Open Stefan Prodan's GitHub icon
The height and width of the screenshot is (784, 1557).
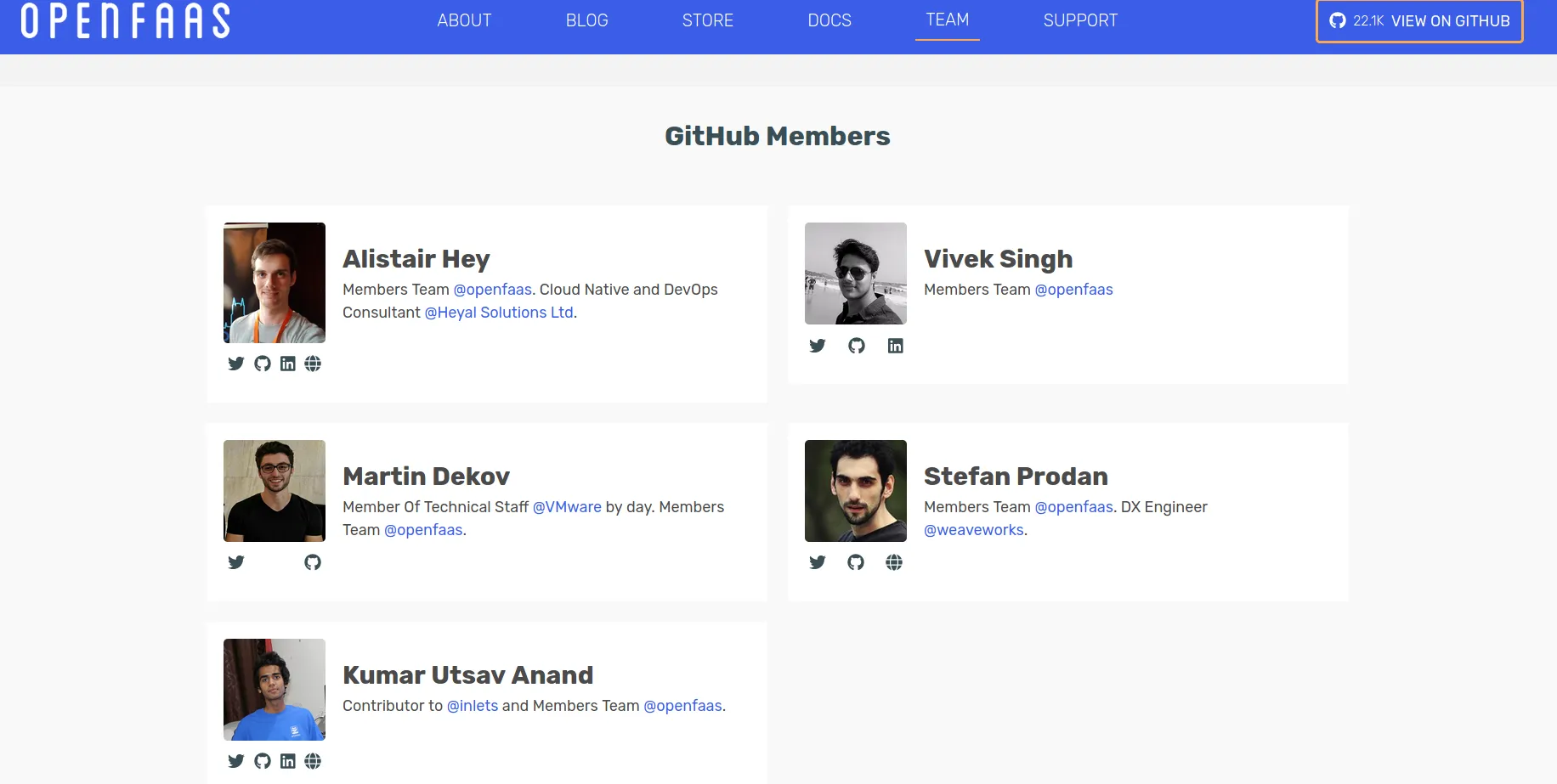[856, 562]
